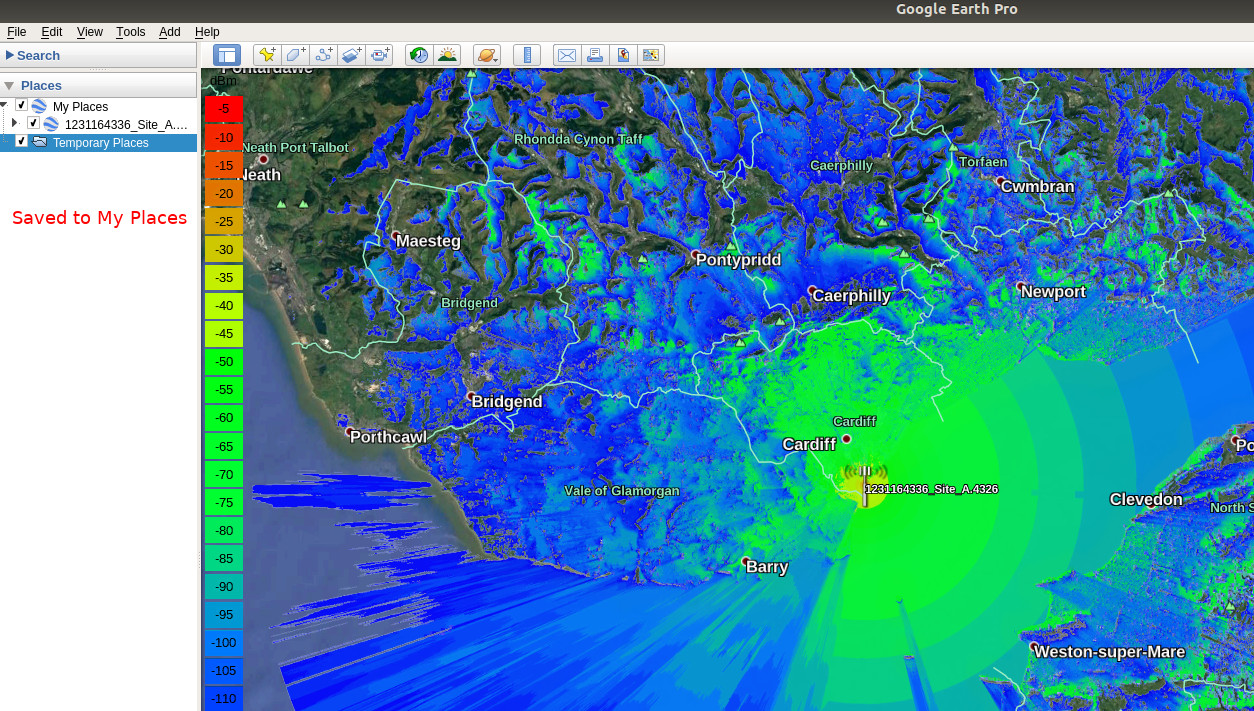Show sunlight across the landscape icon
Image resolution: width=1254 pixels, height=711 pixels.
tap(447, 55)
